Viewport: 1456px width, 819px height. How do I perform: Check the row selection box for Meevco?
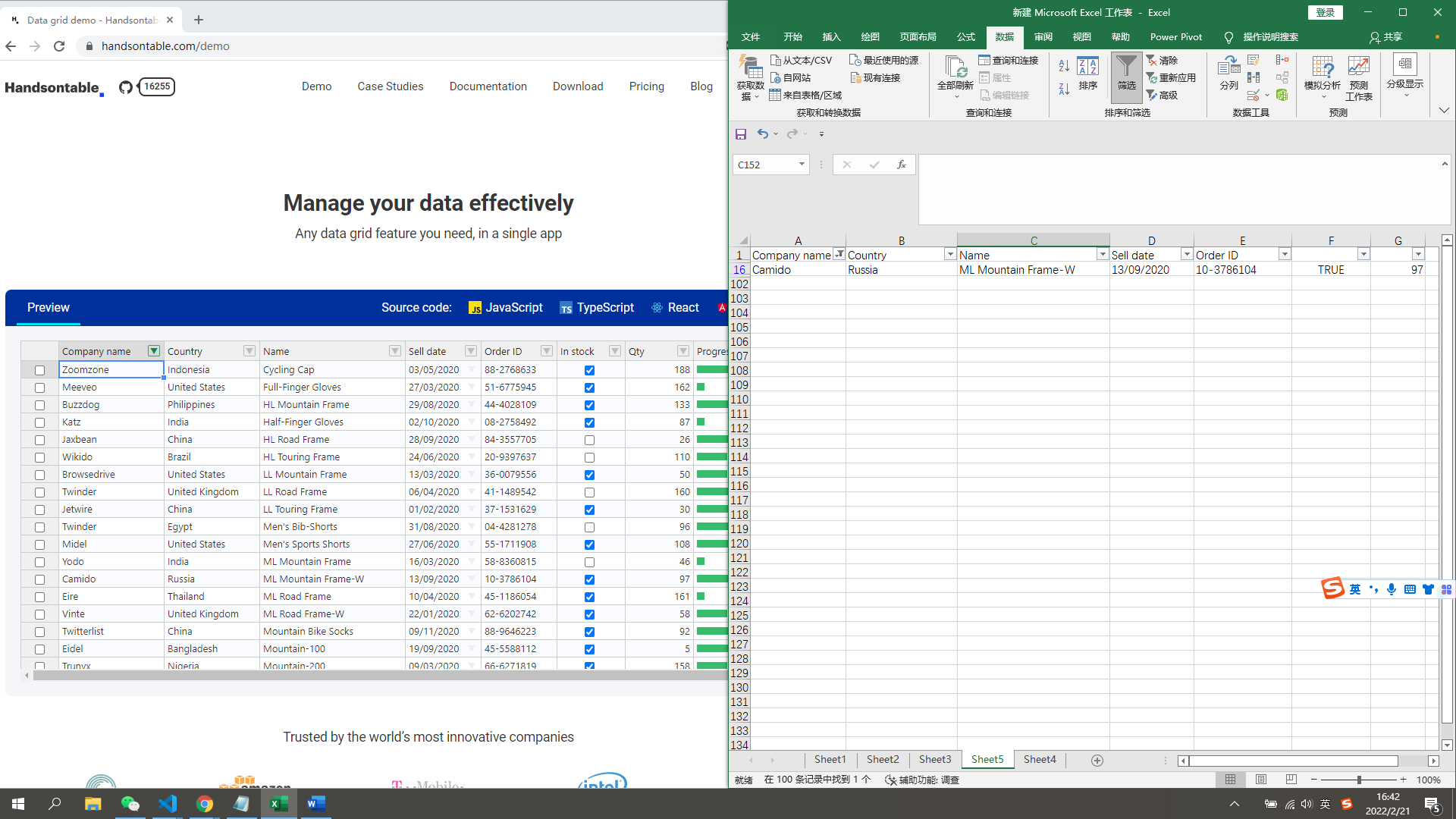coord(39,388)
